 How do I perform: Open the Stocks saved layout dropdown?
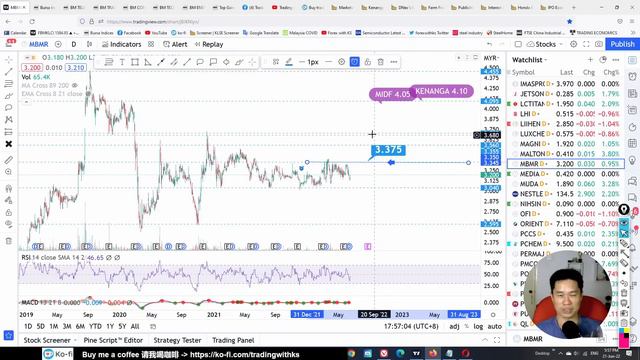(544, 44)
